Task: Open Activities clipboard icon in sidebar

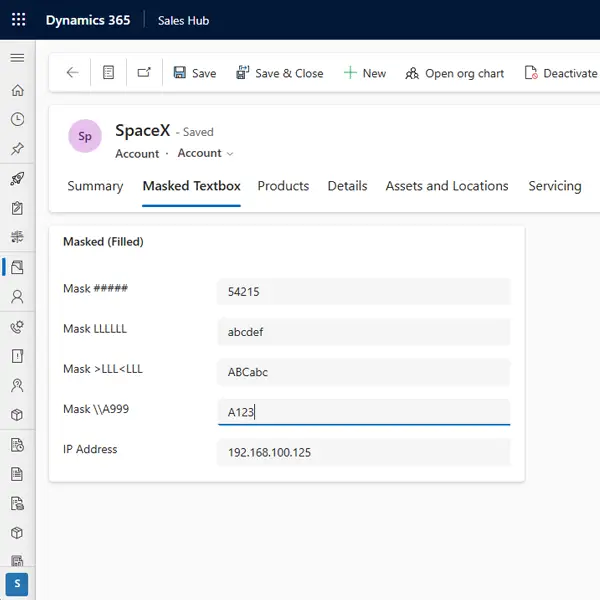Action: pyautogui.click(x=17, y=208)
